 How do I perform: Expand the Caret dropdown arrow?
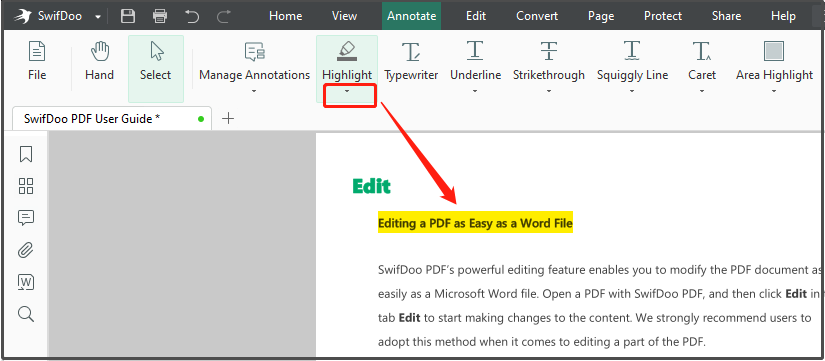click(x=702, y=92)
